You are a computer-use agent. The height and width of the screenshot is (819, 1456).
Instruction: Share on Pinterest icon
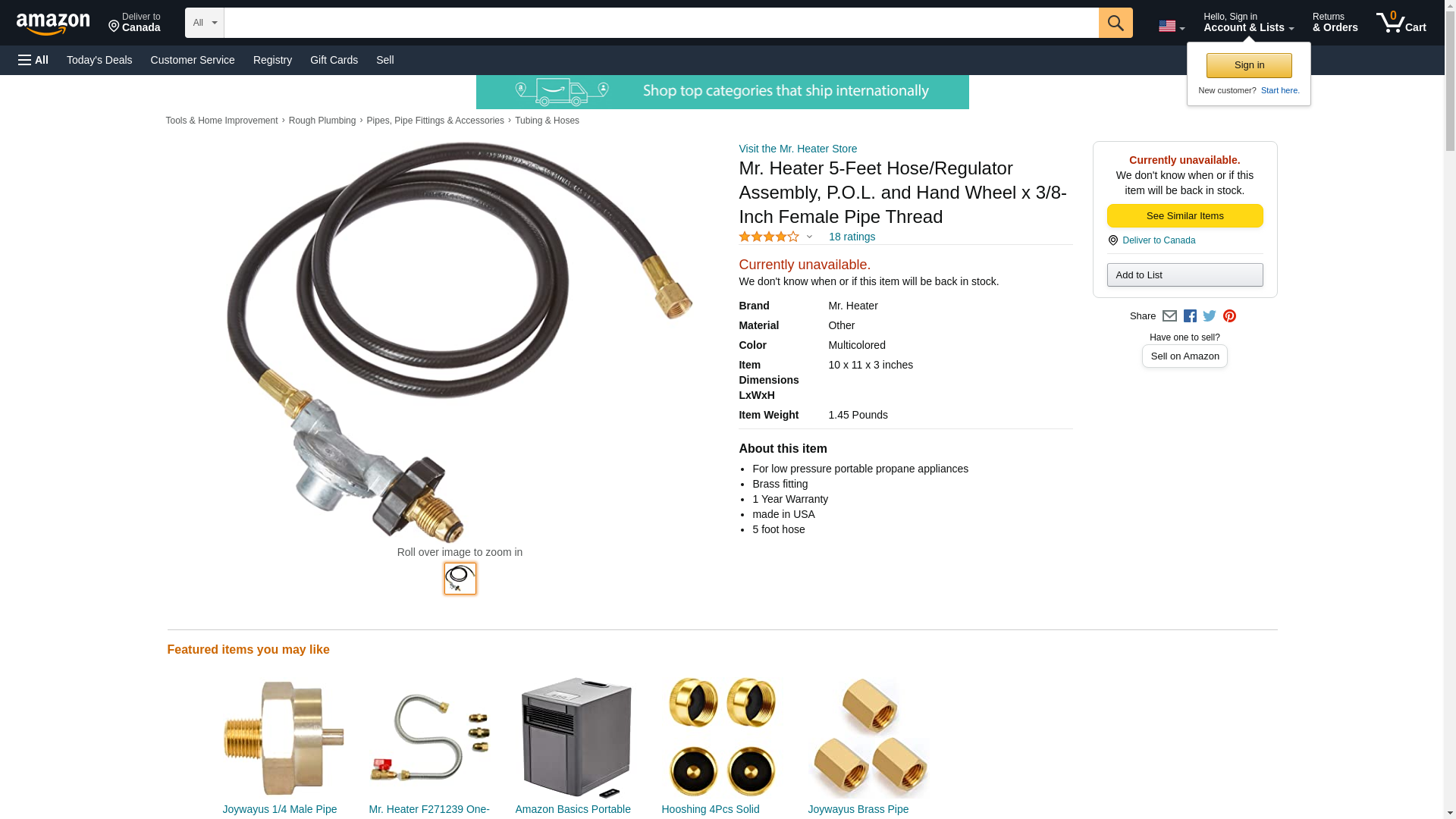click(1229, 316)
